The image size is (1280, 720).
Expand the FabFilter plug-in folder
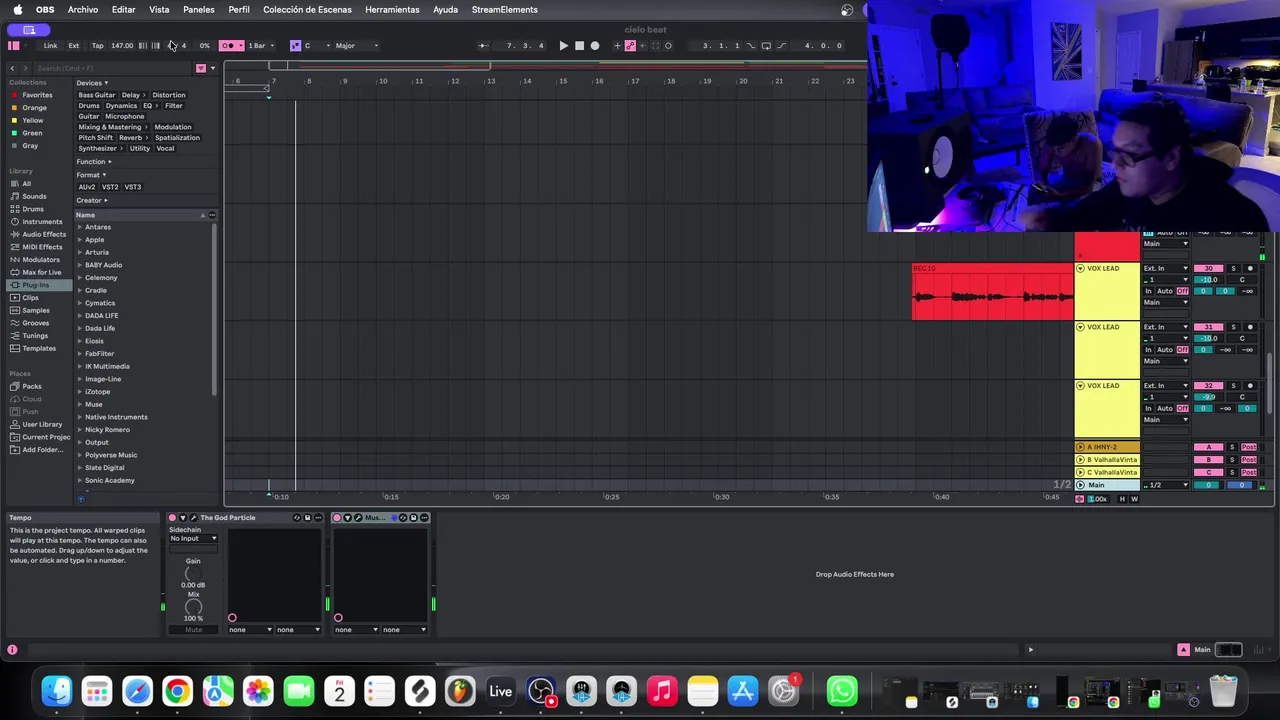tap(80, 353)
